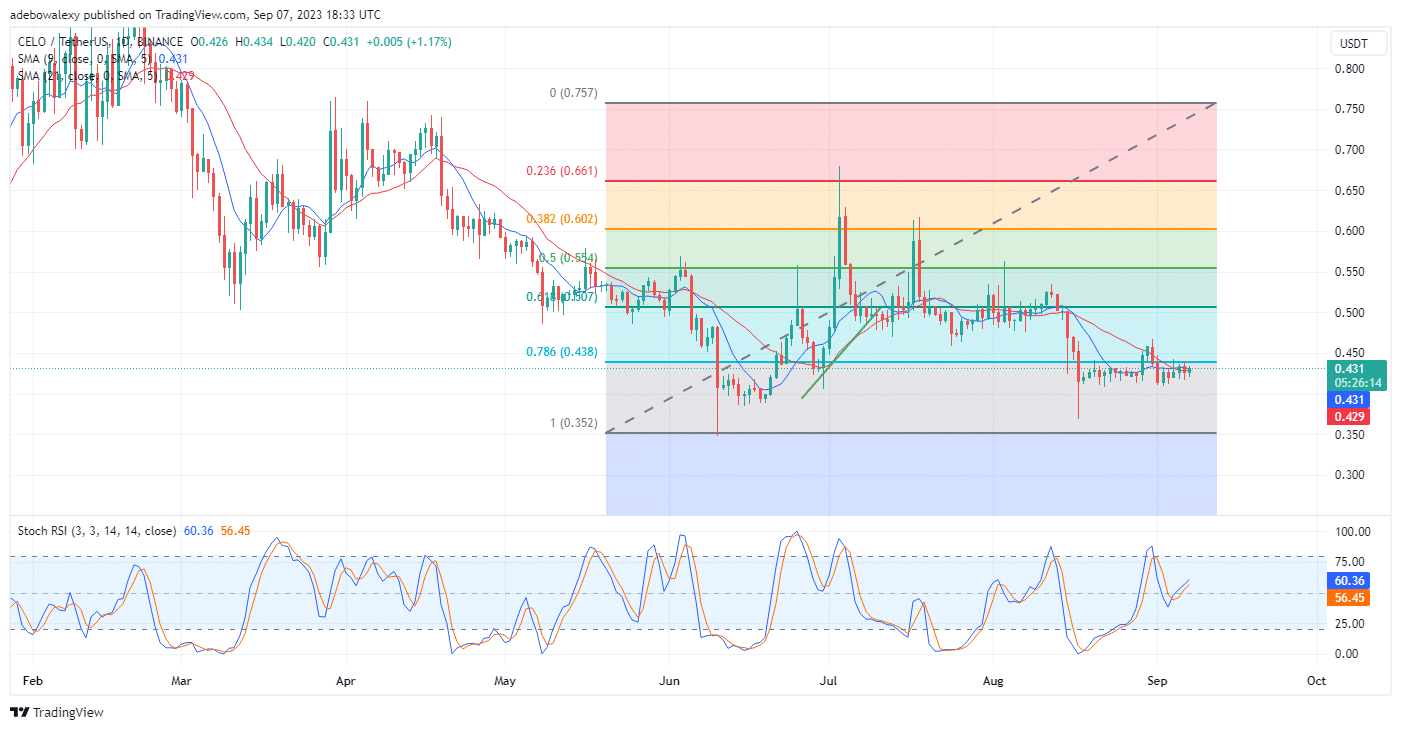The height and width of the screenshot is (730, 1401).
Task: Click the pink Fibonacci zone at the top
Action: pos(911,141)
